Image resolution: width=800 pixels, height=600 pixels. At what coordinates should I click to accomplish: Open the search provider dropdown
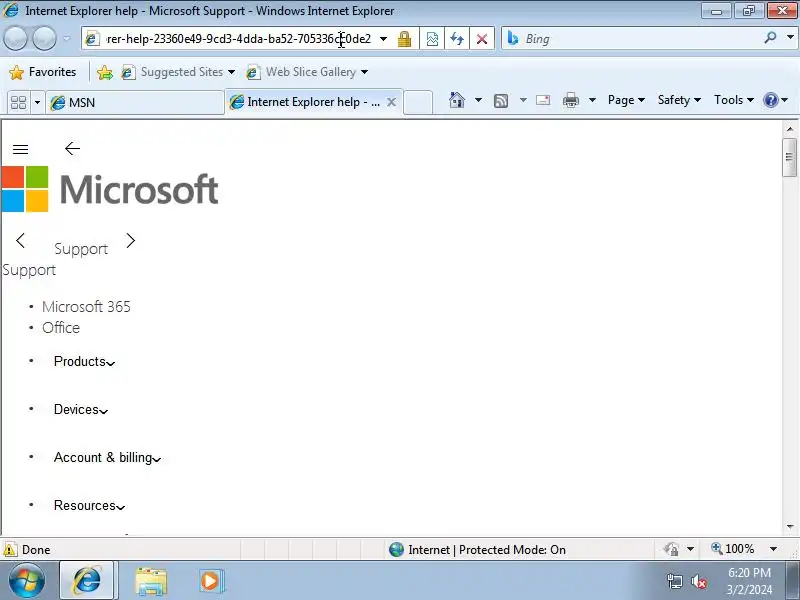[x=790, y=38]
